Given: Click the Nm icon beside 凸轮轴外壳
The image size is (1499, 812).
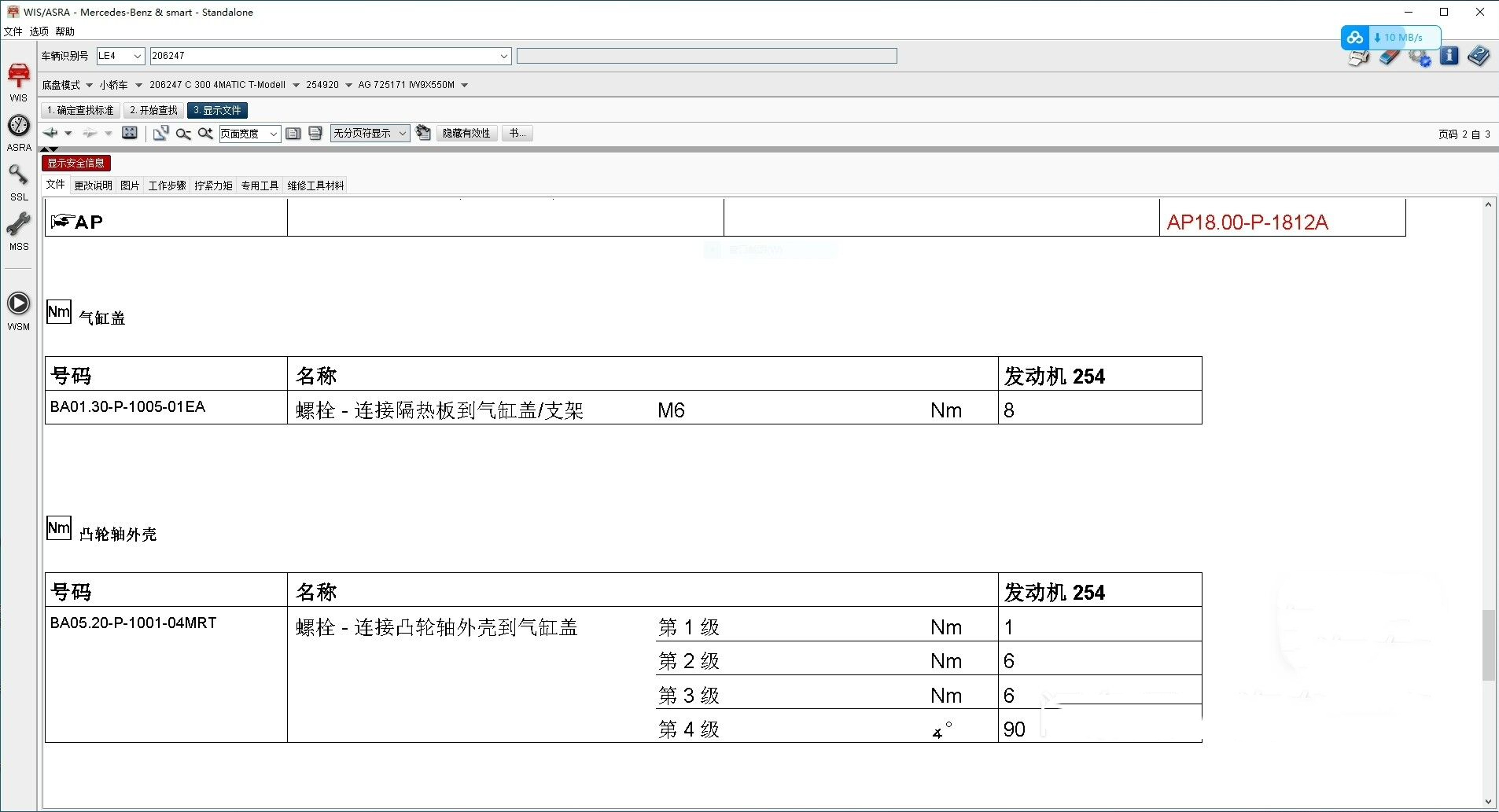Looking at the screenshot, I should (x=59, y=528).
